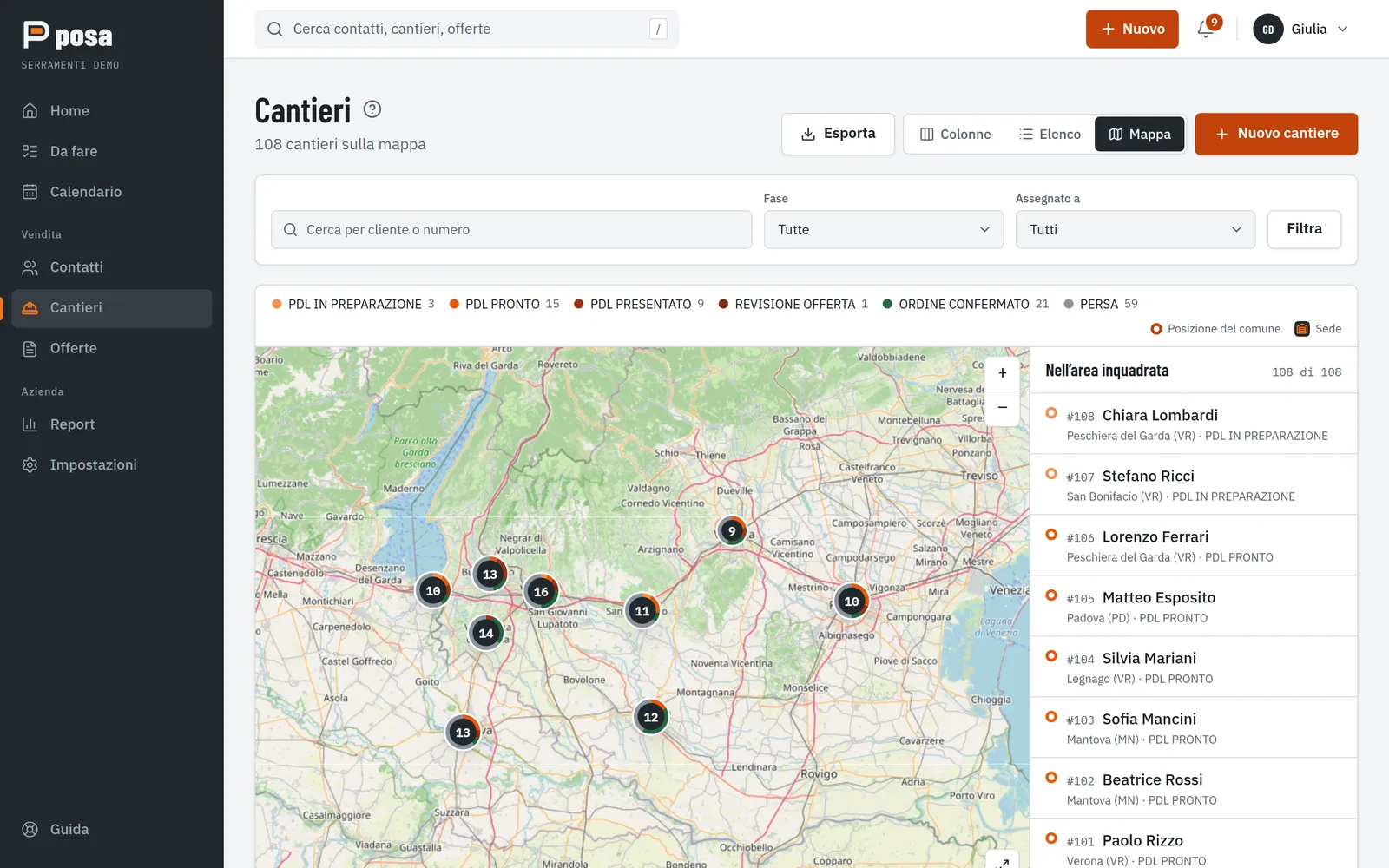Open notifications bell with badge 9
This screenshot has width=1389, height=868.
click(x=1206, y=29)
